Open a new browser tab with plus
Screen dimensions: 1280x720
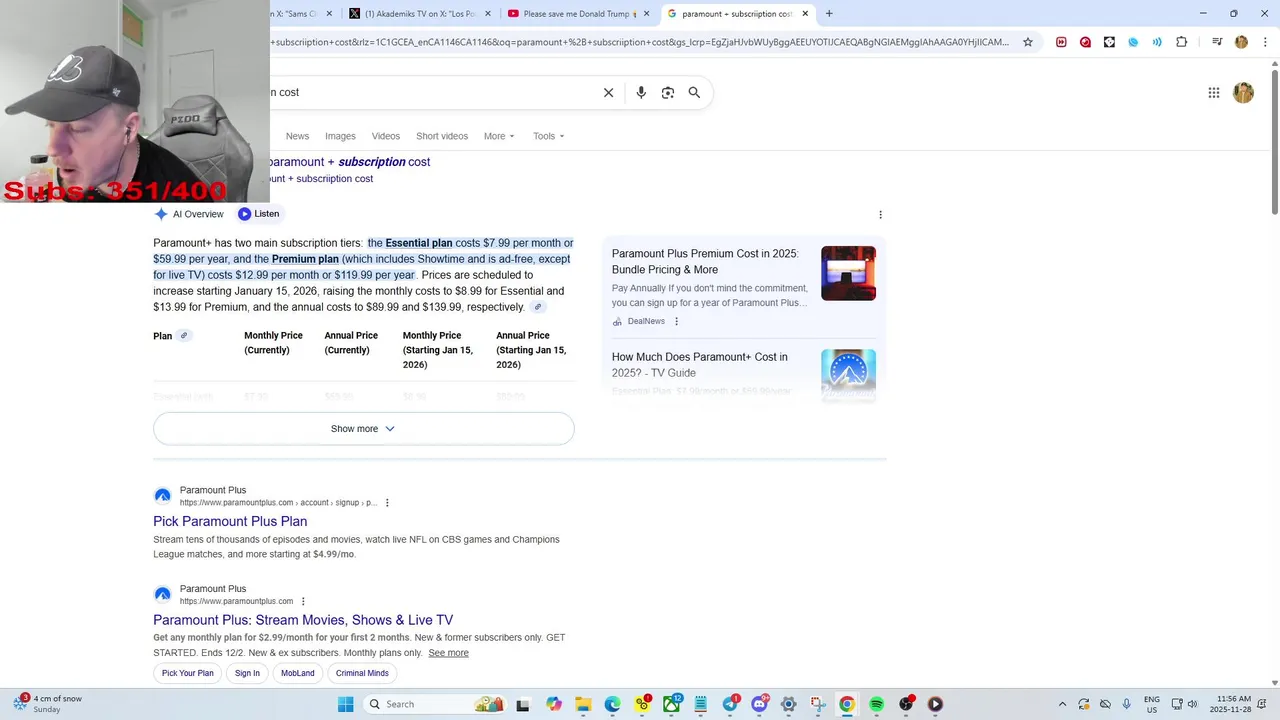(829, 14)
